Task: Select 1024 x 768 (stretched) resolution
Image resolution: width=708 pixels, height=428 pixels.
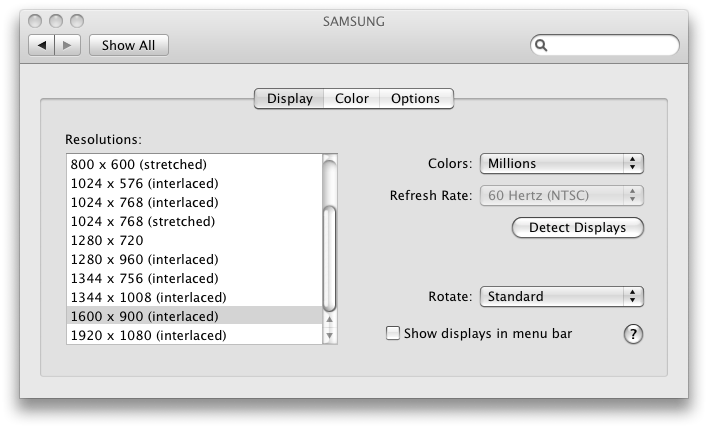Action: 194,221
